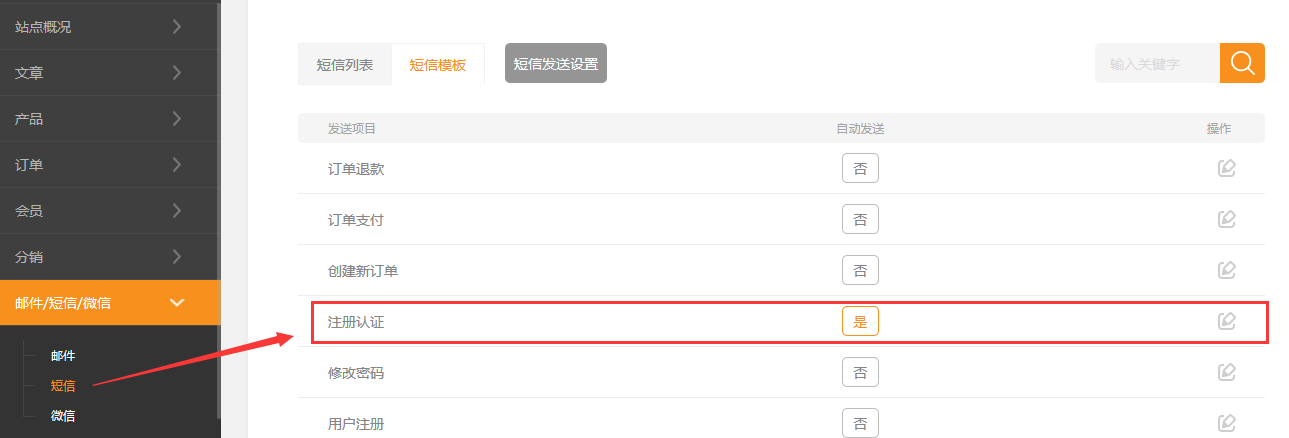This screenshot has width=1289, height=438.
Task: Toggle auto-send for 创建新订单
Action: click(860, 270)
